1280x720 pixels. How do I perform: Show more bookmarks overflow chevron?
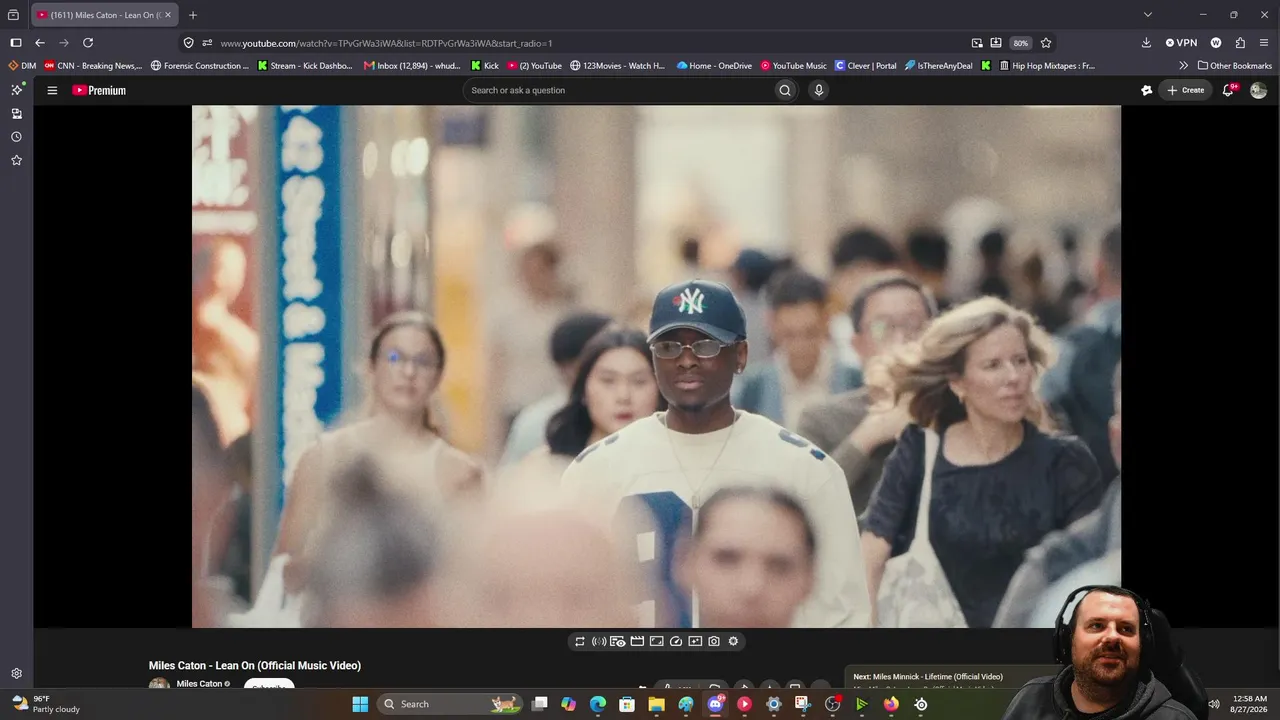pos(1184,66)
